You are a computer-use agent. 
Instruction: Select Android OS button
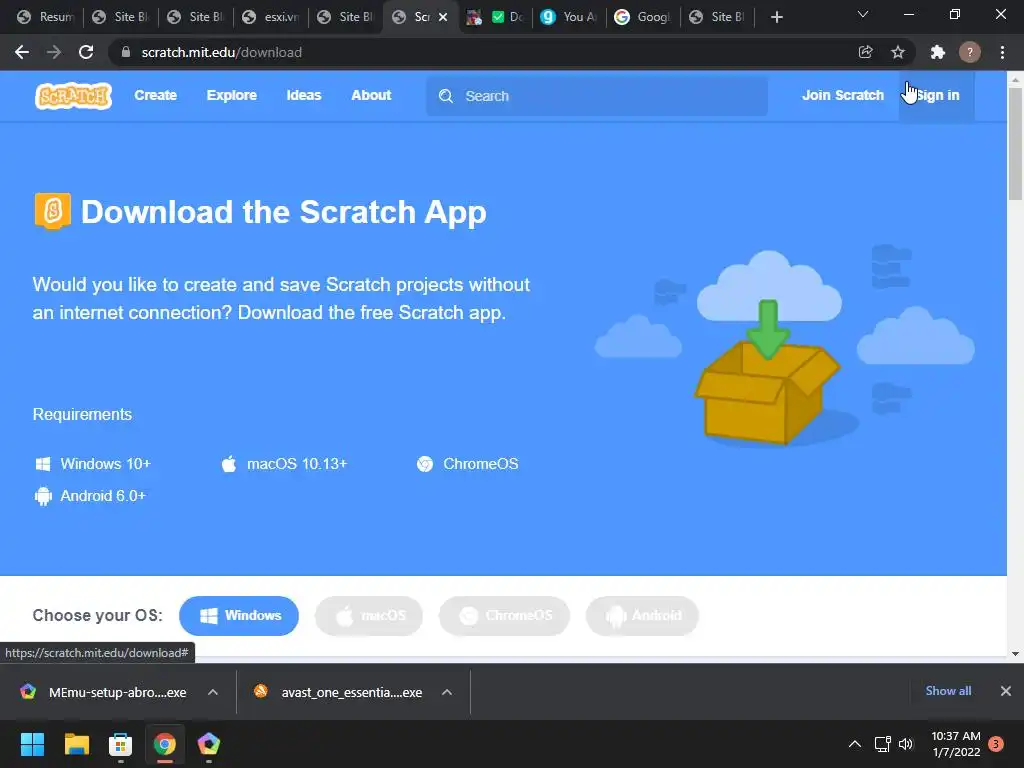pos(642,616)
